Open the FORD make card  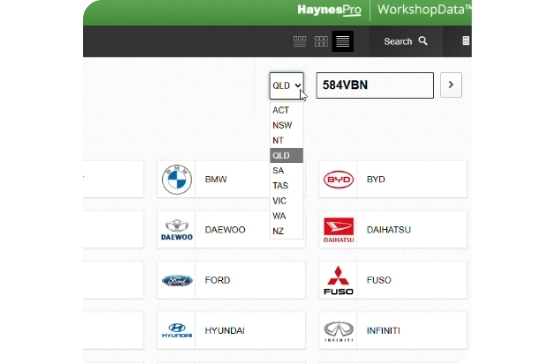231,280
